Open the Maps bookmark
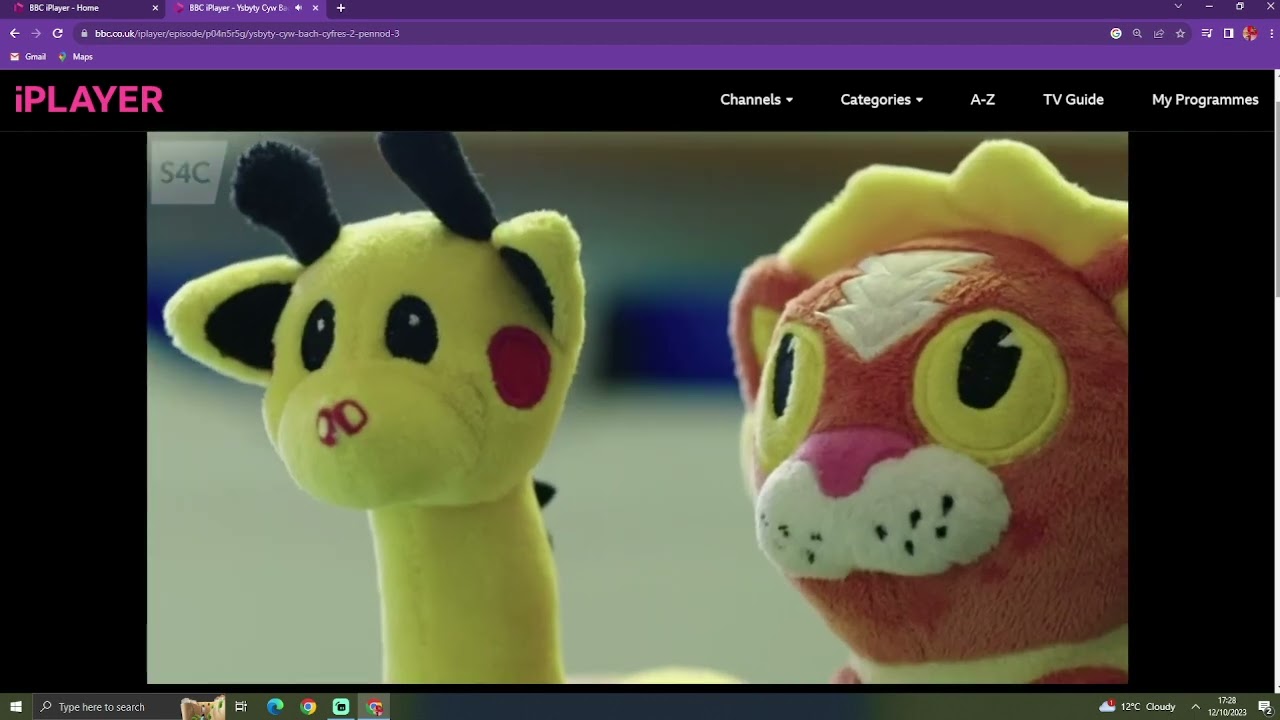1280x720 pixels. (x=75, y=57)
